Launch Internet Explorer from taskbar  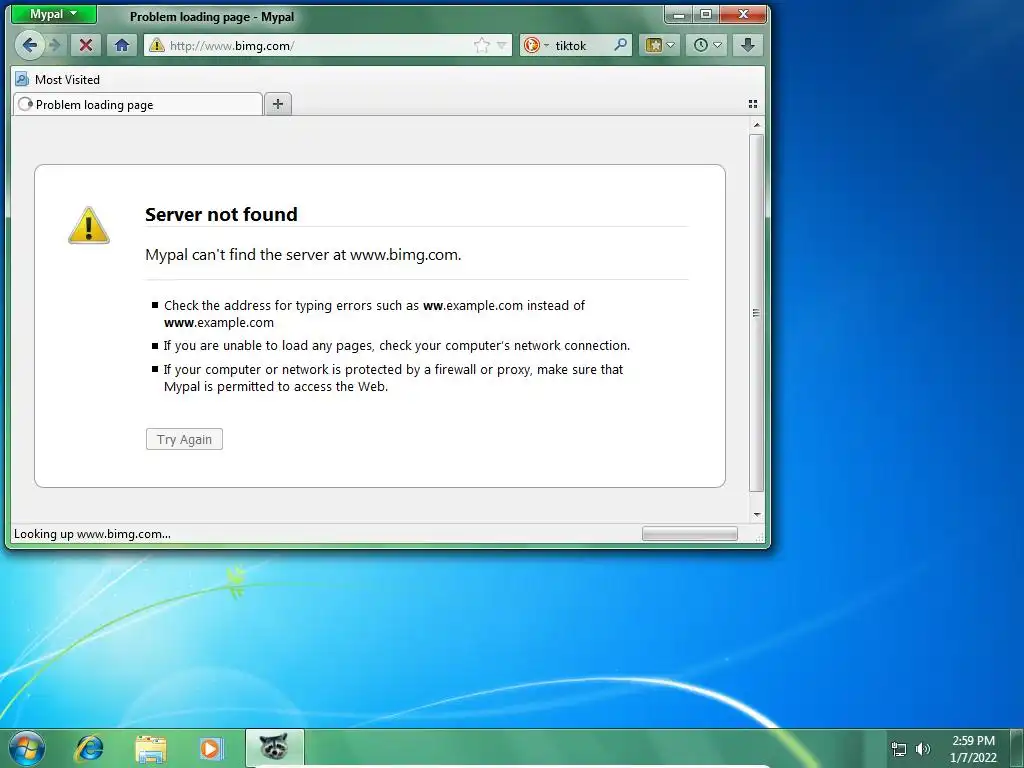[89, 748]
